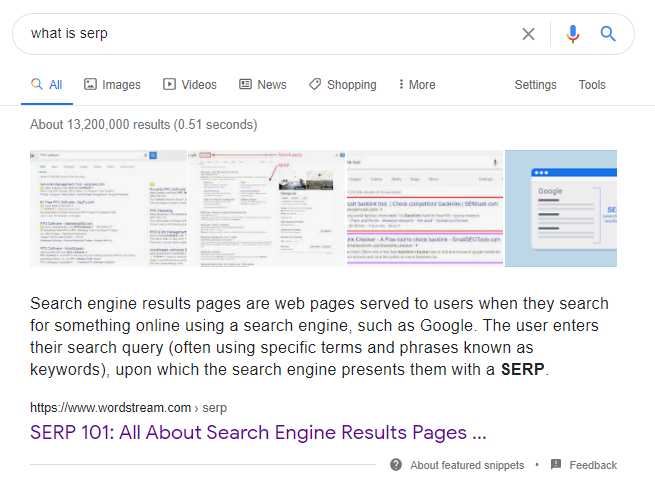The image size is (655, 481).
Task: Click the Feedback flag icon
Action: (555, 465)
